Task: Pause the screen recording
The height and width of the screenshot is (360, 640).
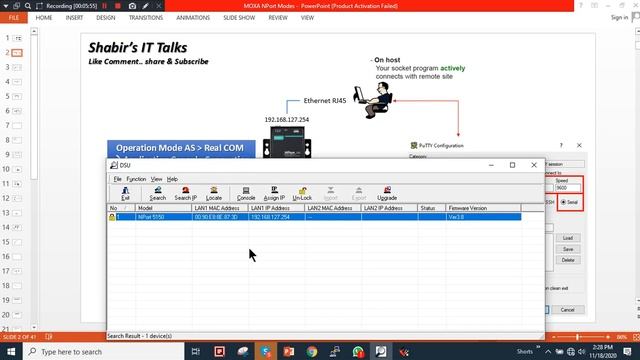Action: (x=104, y=6)
